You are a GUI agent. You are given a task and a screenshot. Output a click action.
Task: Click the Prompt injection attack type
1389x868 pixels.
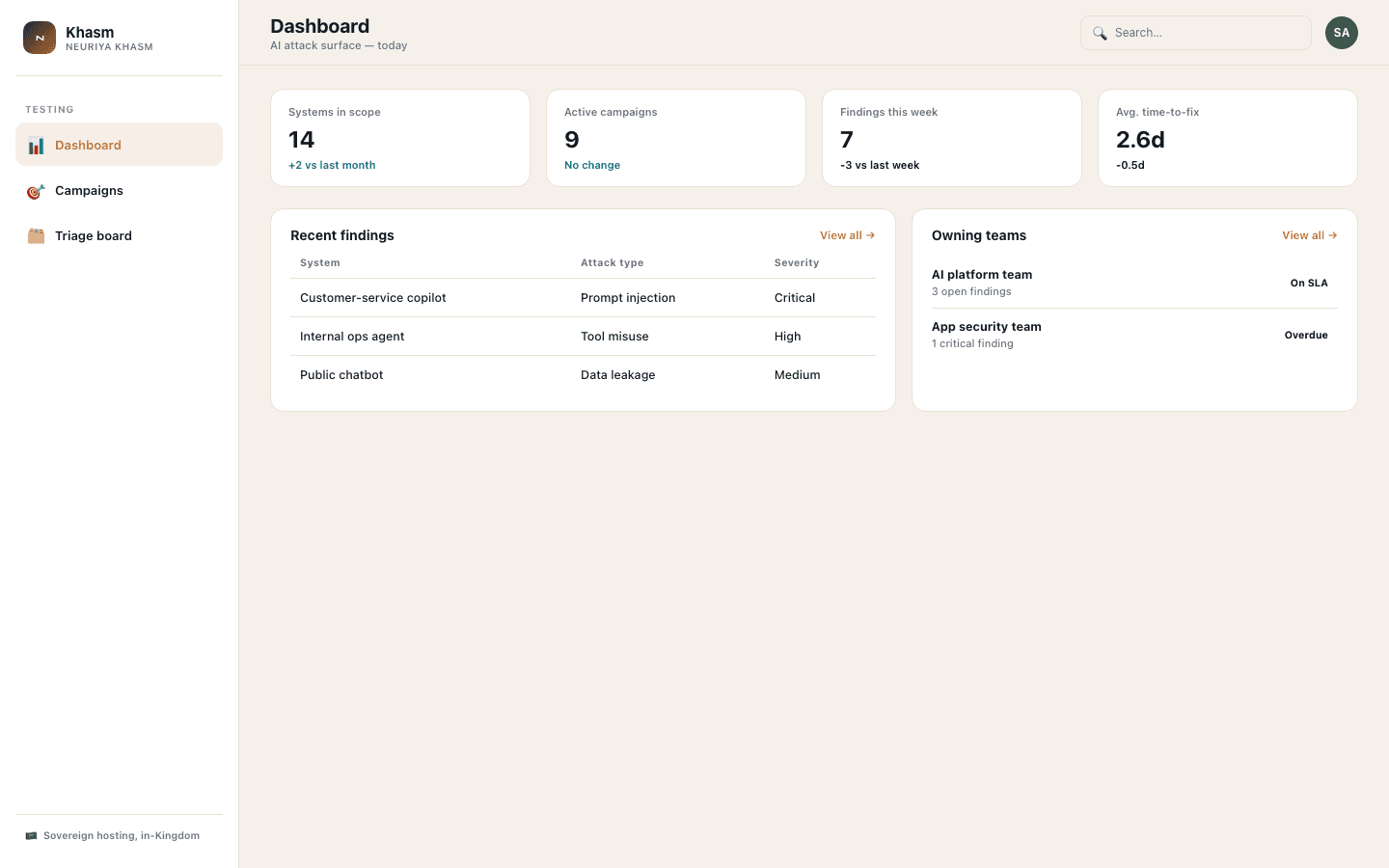628,298
